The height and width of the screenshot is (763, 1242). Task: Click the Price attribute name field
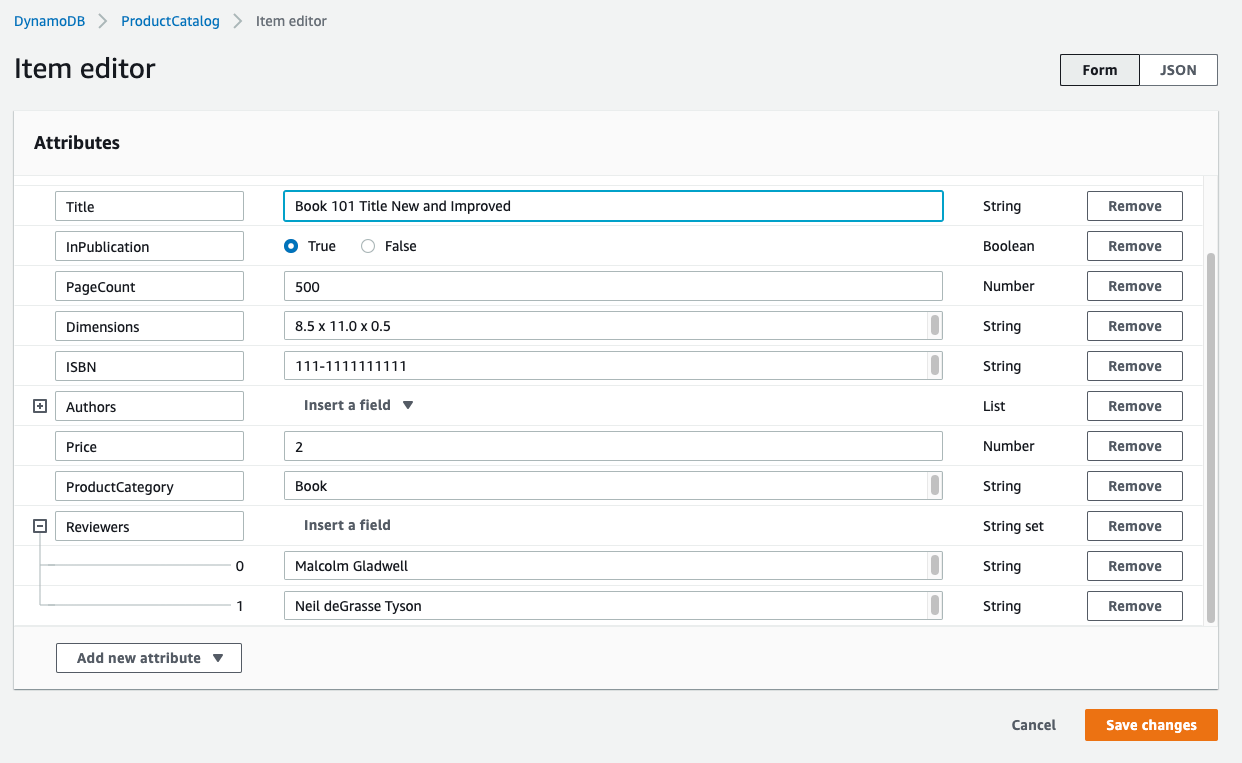tap(149, 446)
